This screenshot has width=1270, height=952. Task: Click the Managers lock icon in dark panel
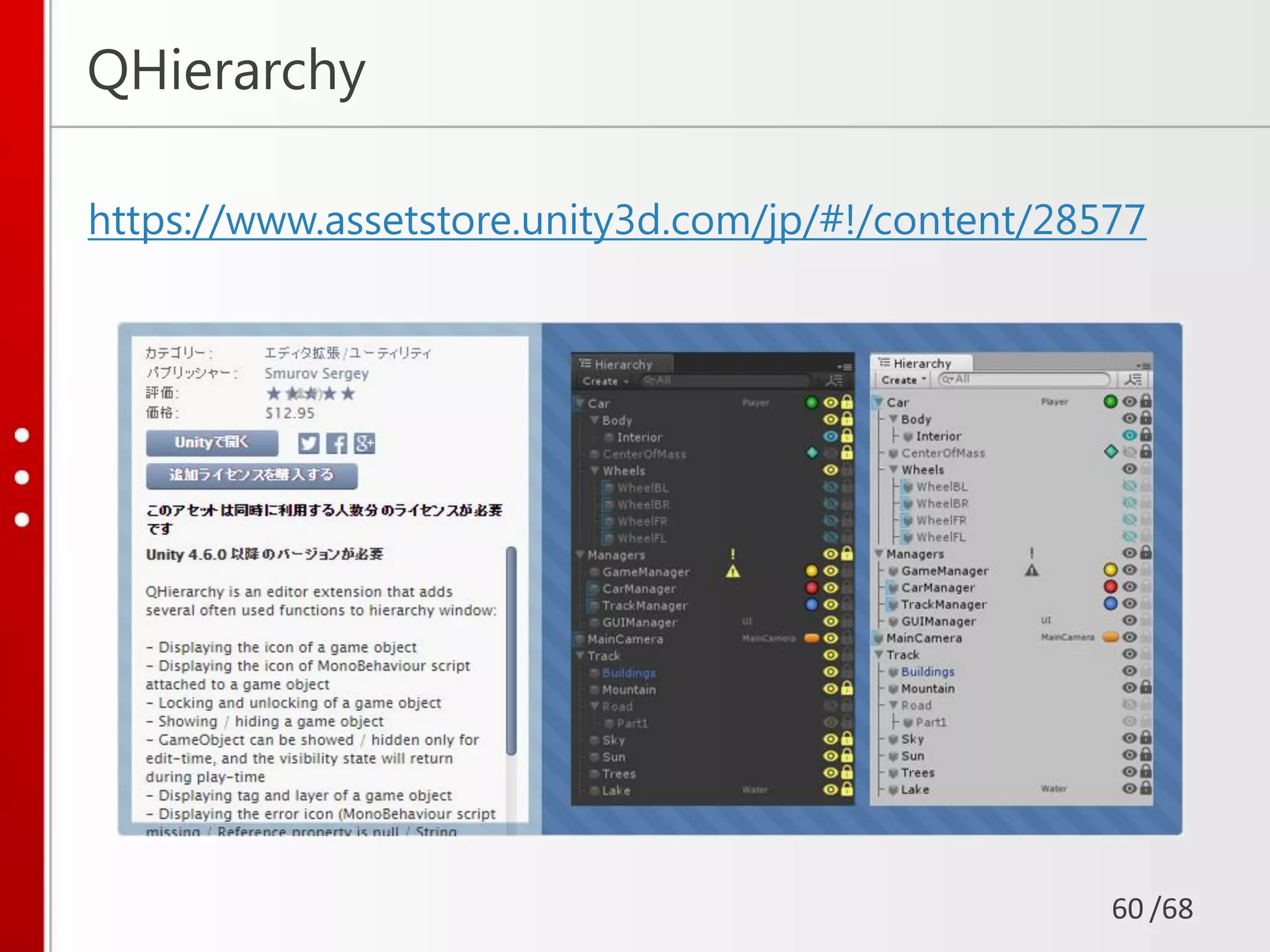click(x=847, y=553)
